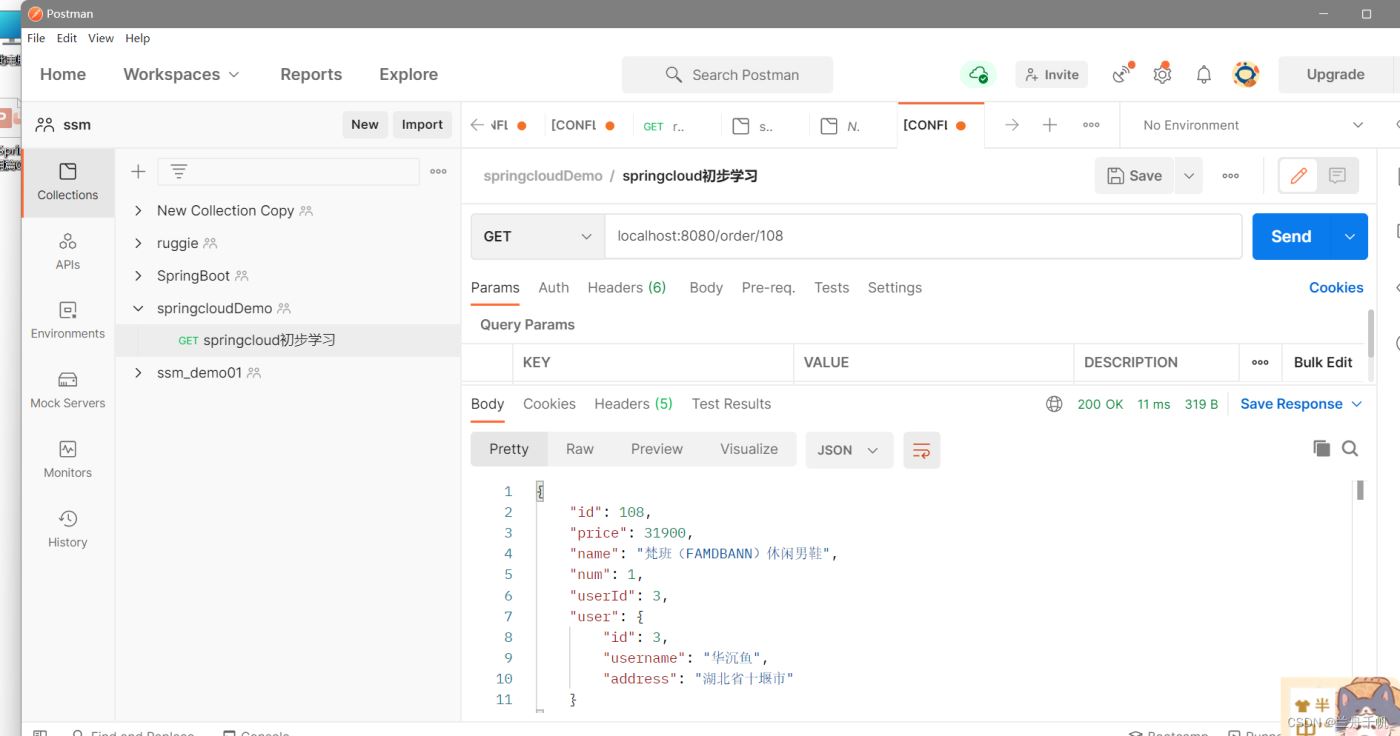Open the Environments sidebar panel

pyautogui.click(x=68, y=320)
